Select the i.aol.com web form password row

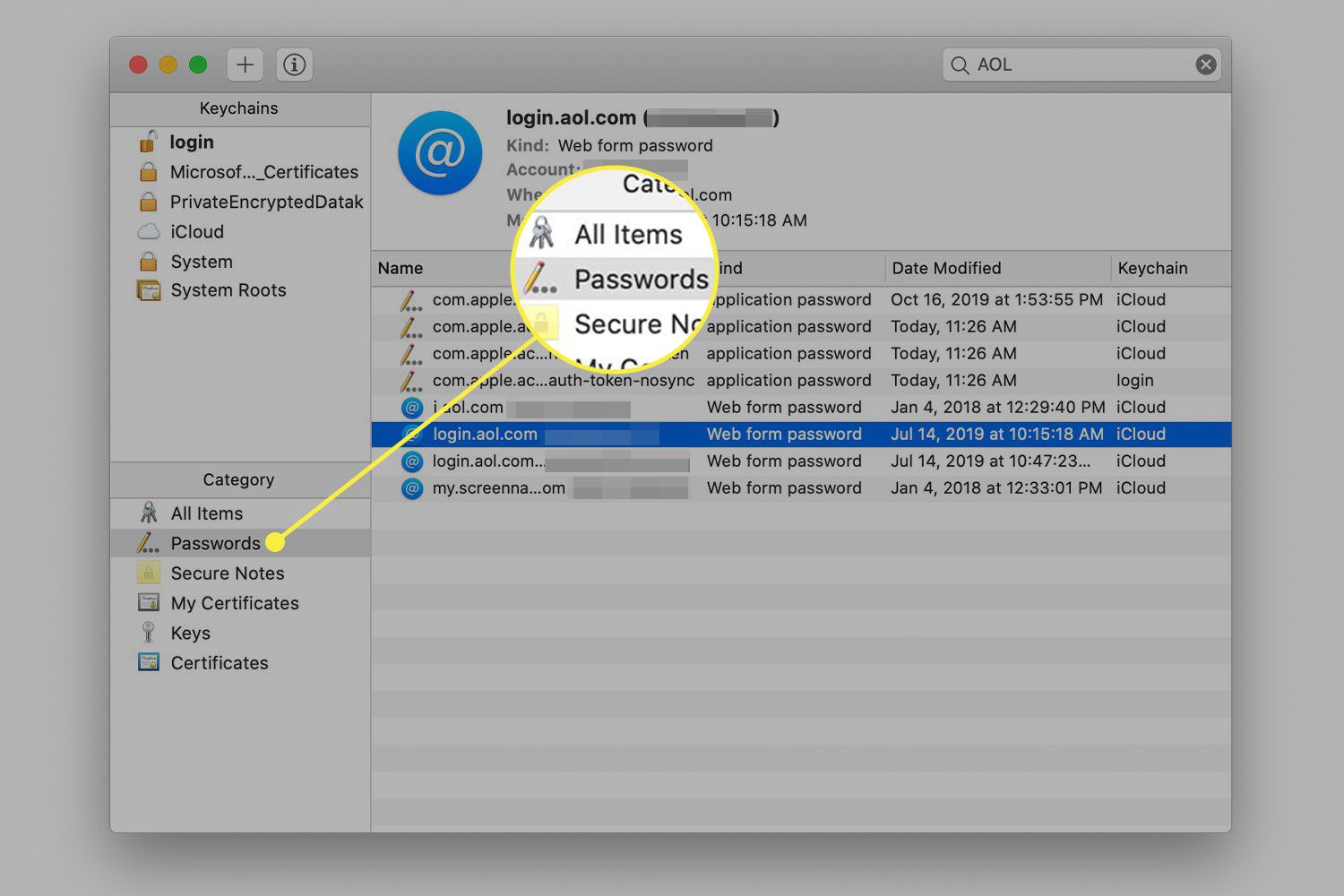[x=801, y=407]
